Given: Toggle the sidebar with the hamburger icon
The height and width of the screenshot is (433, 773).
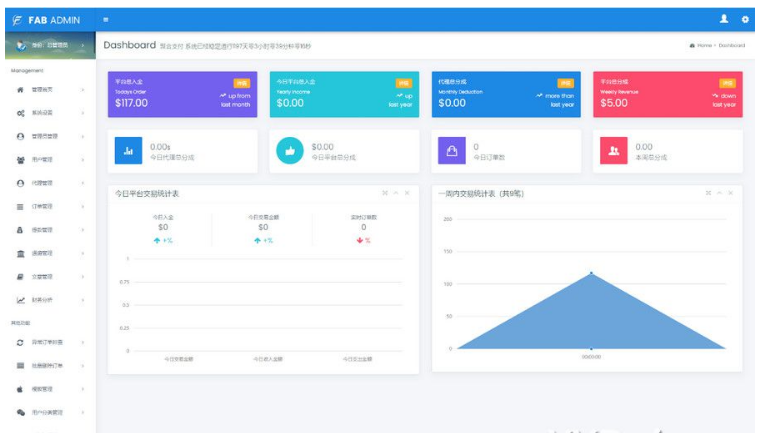Looking at the screenshot, I should point(106,19).
